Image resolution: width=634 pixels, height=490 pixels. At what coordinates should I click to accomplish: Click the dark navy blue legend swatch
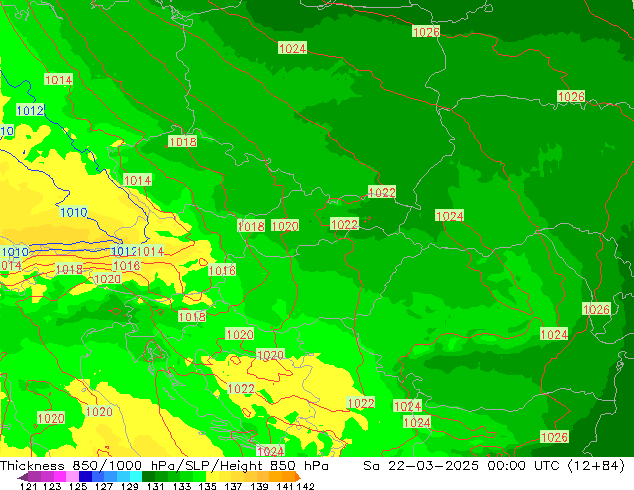[x=85, y=477]
